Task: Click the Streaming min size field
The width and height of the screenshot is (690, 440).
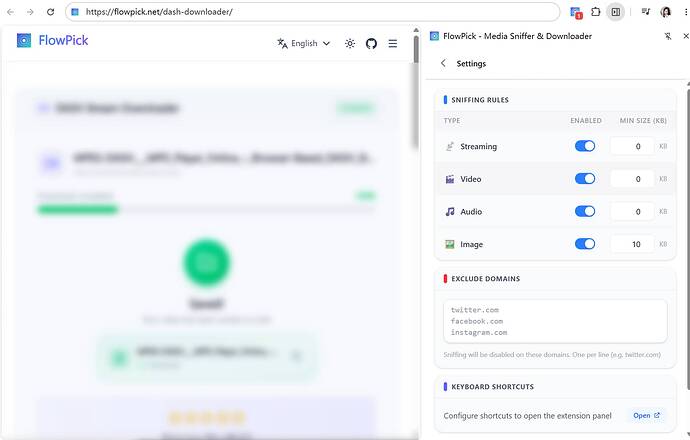Action: [632, 147]
